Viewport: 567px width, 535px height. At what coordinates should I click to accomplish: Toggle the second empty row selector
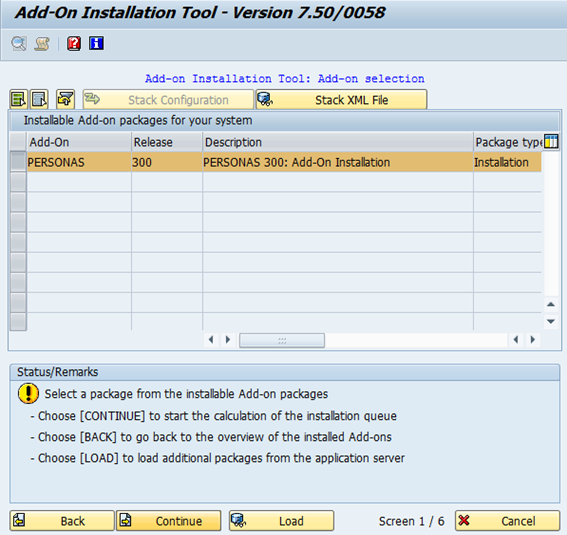click(x=18, y=202)
